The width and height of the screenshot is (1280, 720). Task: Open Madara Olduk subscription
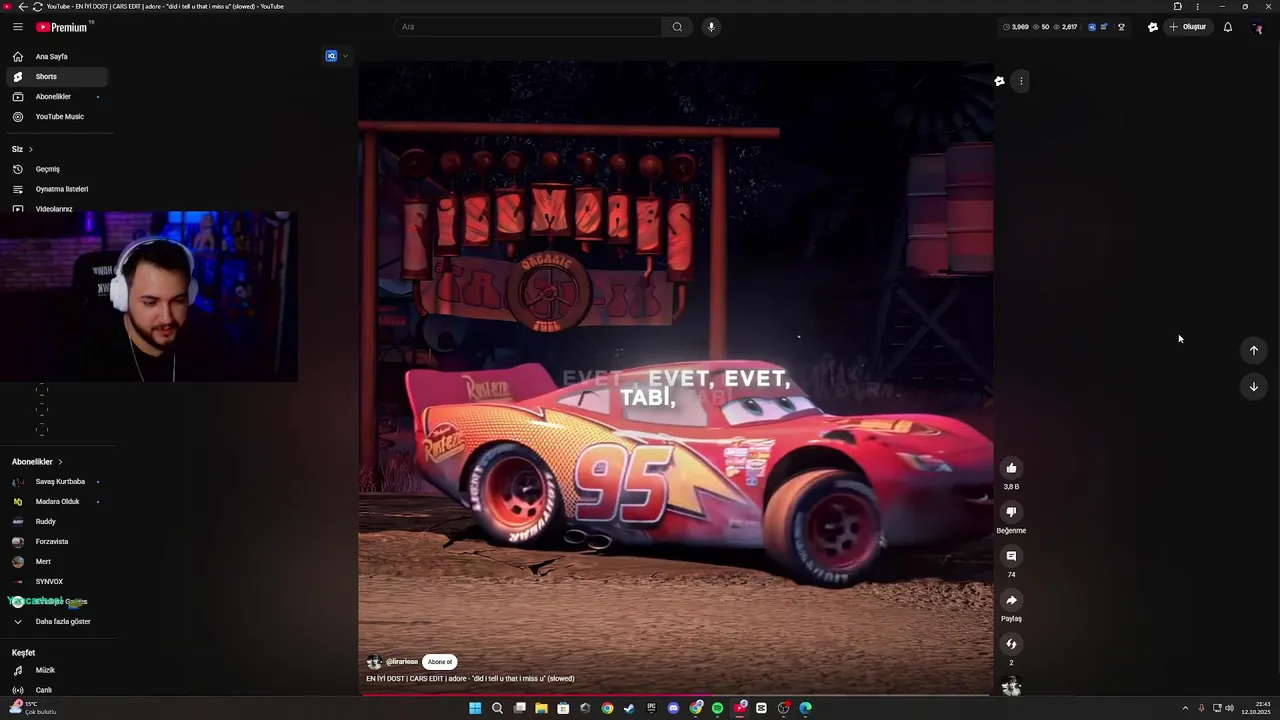coord(57,502)
